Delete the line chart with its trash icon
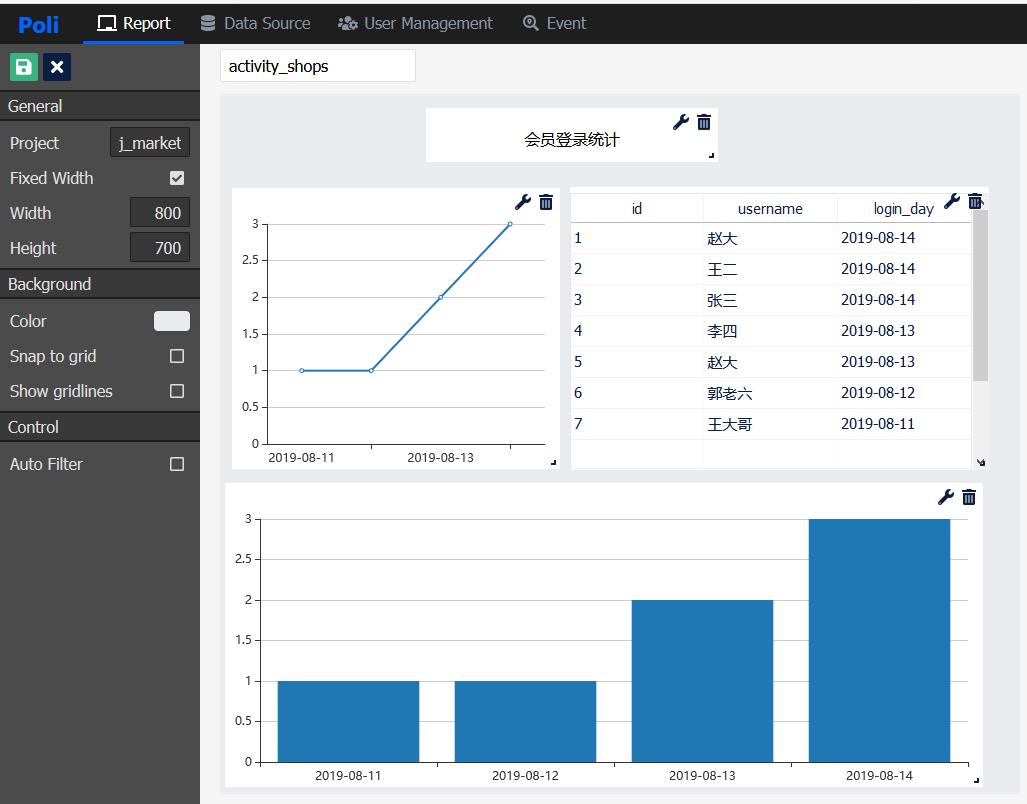Viewport: 1027px width, 804px height. (x=546, y=202)
